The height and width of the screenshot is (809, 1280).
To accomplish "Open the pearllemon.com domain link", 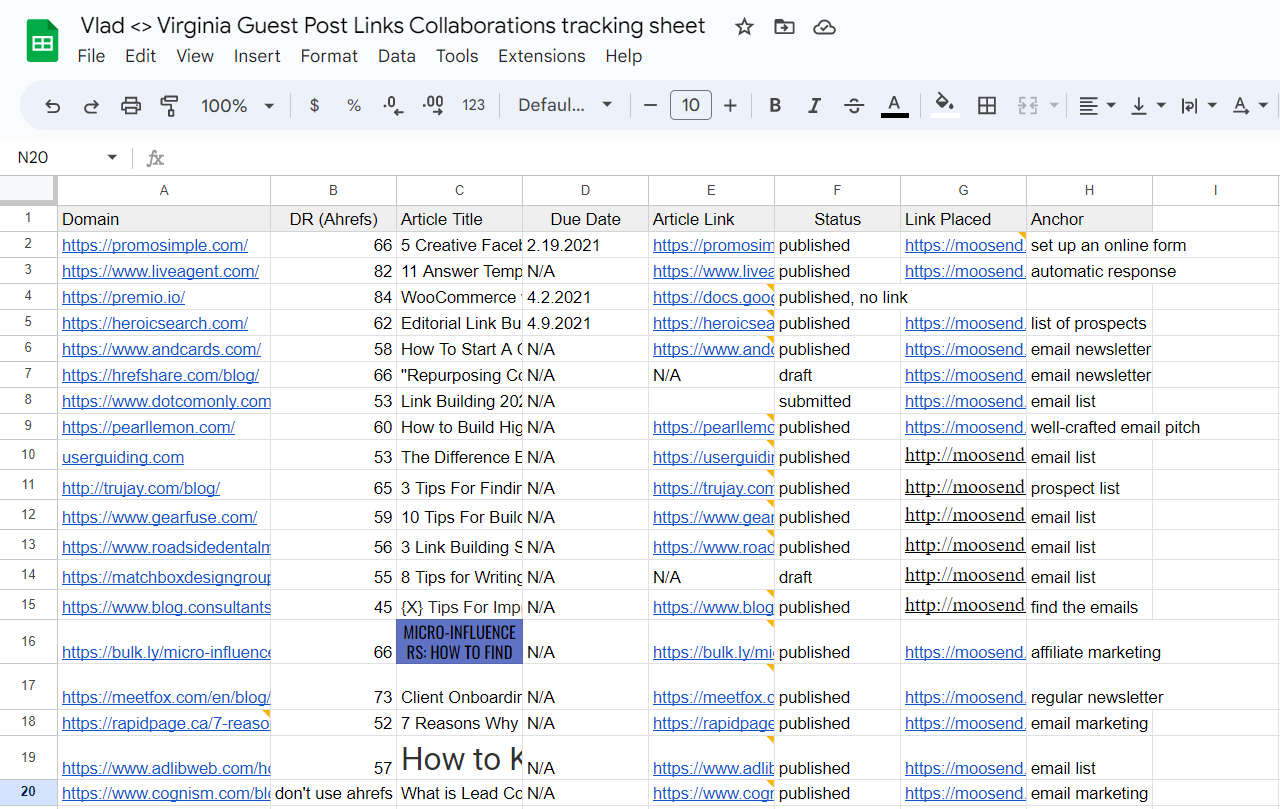I will [148, 427].
